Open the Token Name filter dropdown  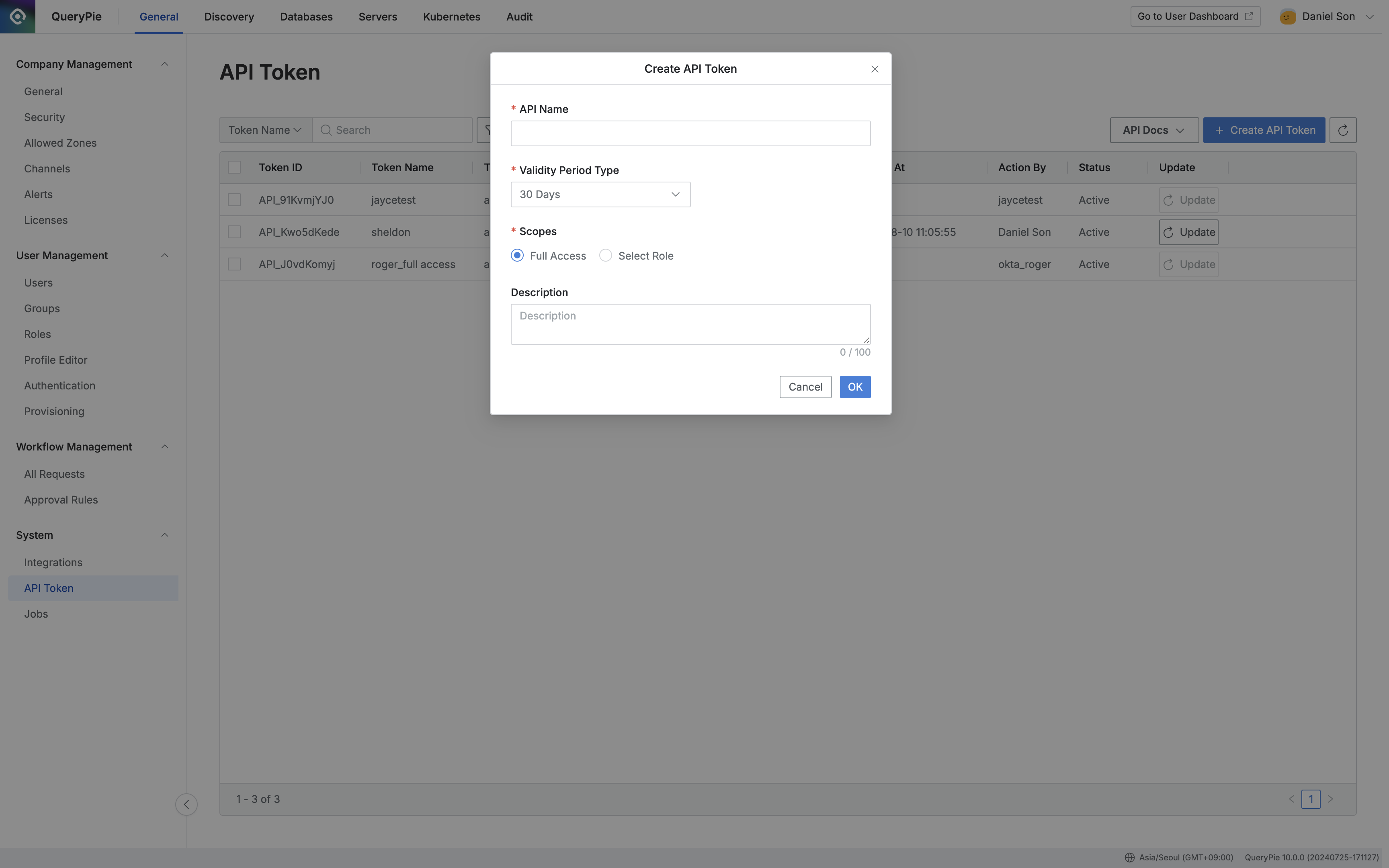266,130
